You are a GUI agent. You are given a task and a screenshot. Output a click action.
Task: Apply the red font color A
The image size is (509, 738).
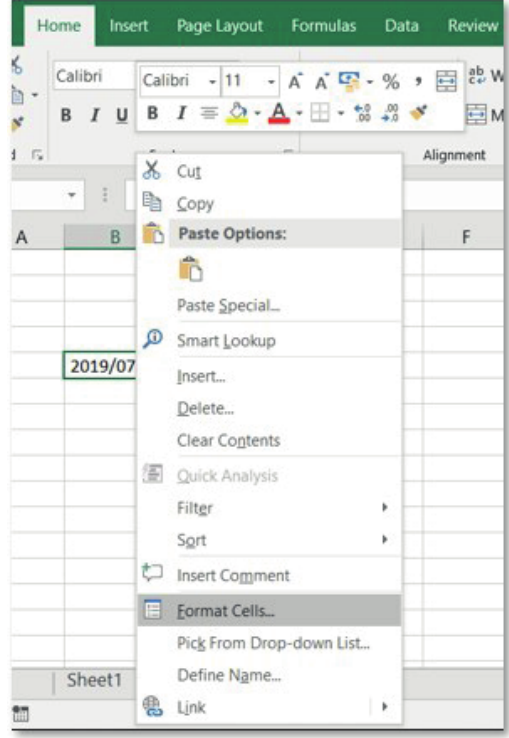pos(279,113)
